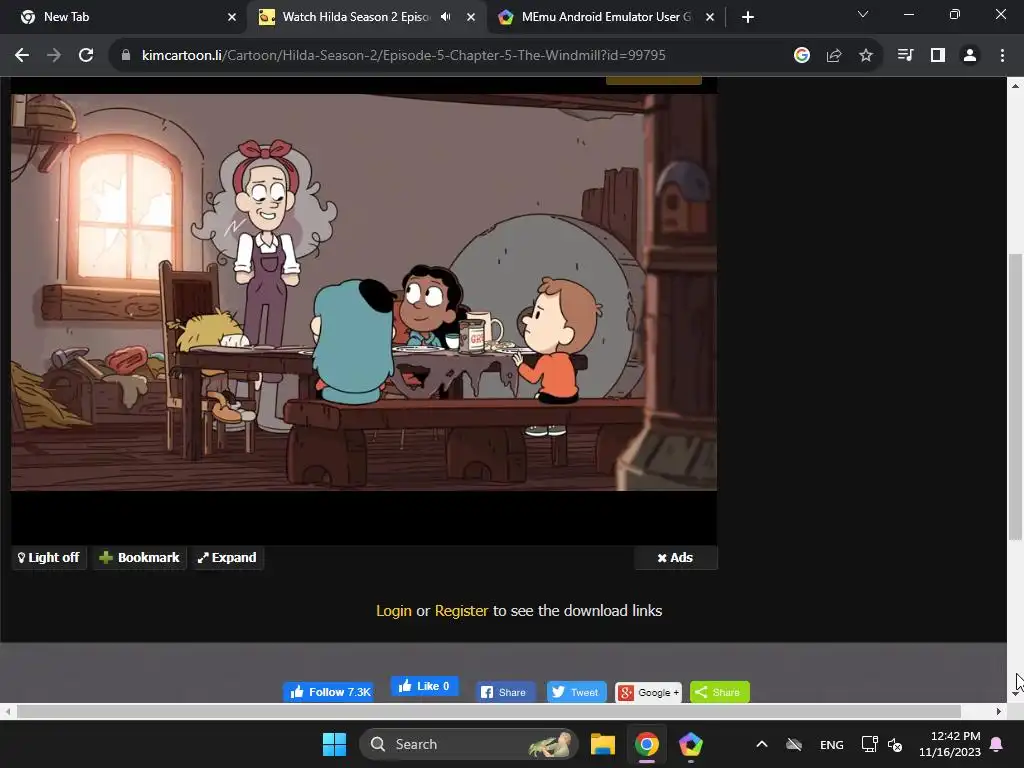View site information lock icon
The width and height of the screenshot is (1024, 768).
126,56
